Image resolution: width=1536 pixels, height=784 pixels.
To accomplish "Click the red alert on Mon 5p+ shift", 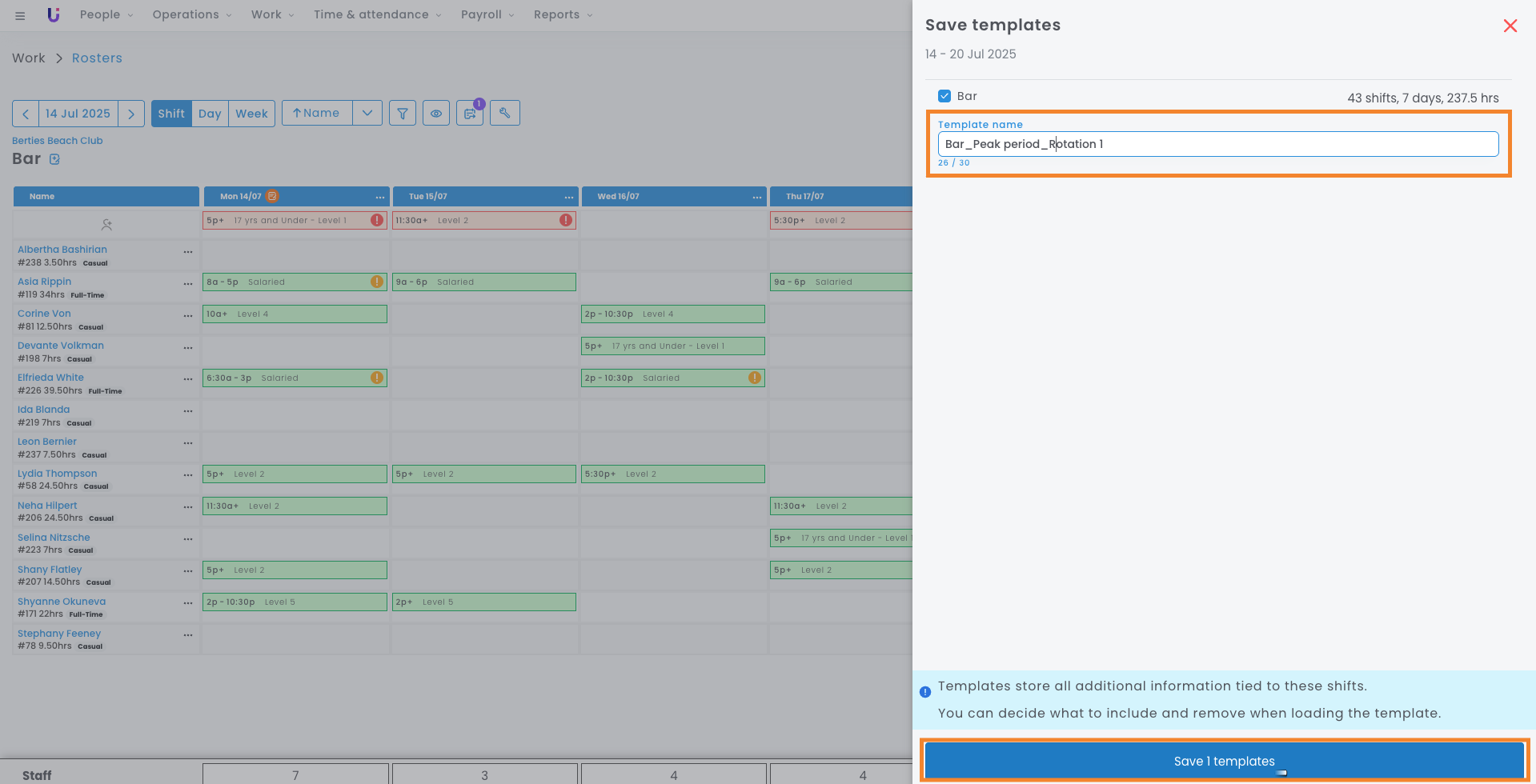I will [377, 220].
